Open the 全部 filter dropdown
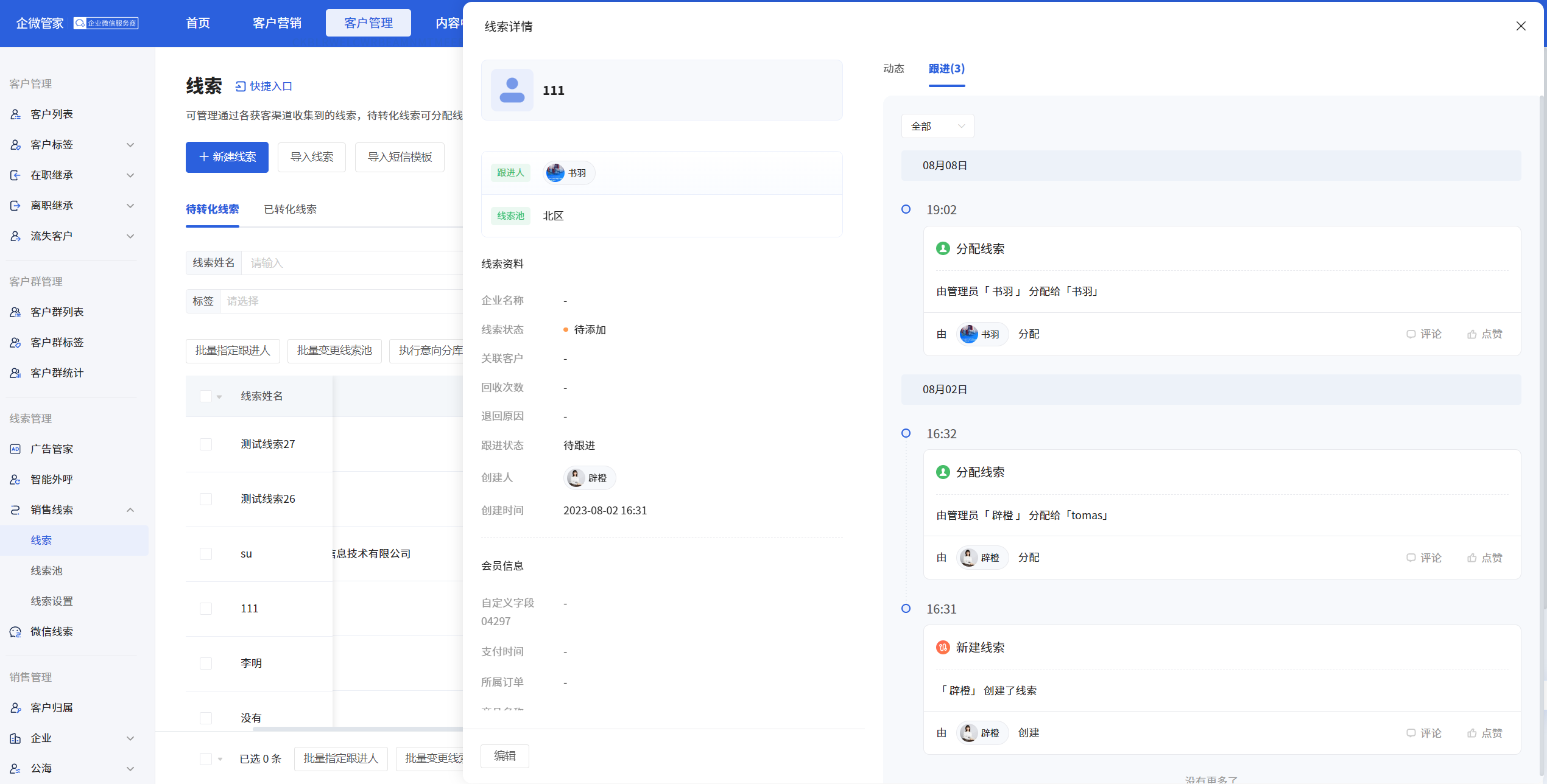 pos(937,126)
